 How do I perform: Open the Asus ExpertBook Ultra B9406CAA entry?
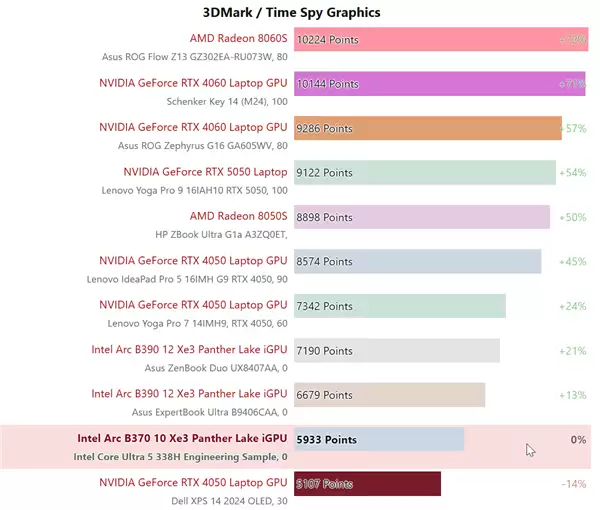(x=209, y=411)
